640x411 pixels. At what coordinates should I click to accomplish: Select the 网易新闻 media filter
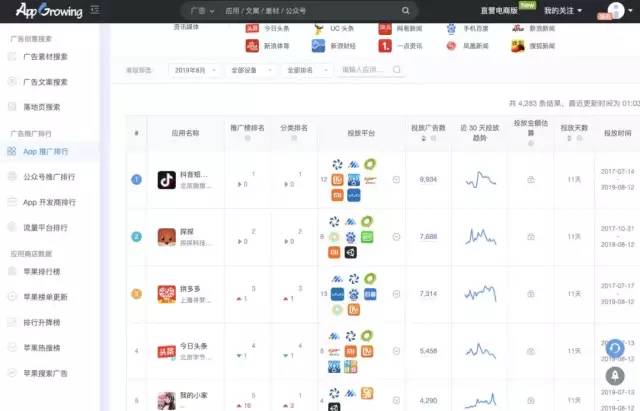tap(400, 28)
